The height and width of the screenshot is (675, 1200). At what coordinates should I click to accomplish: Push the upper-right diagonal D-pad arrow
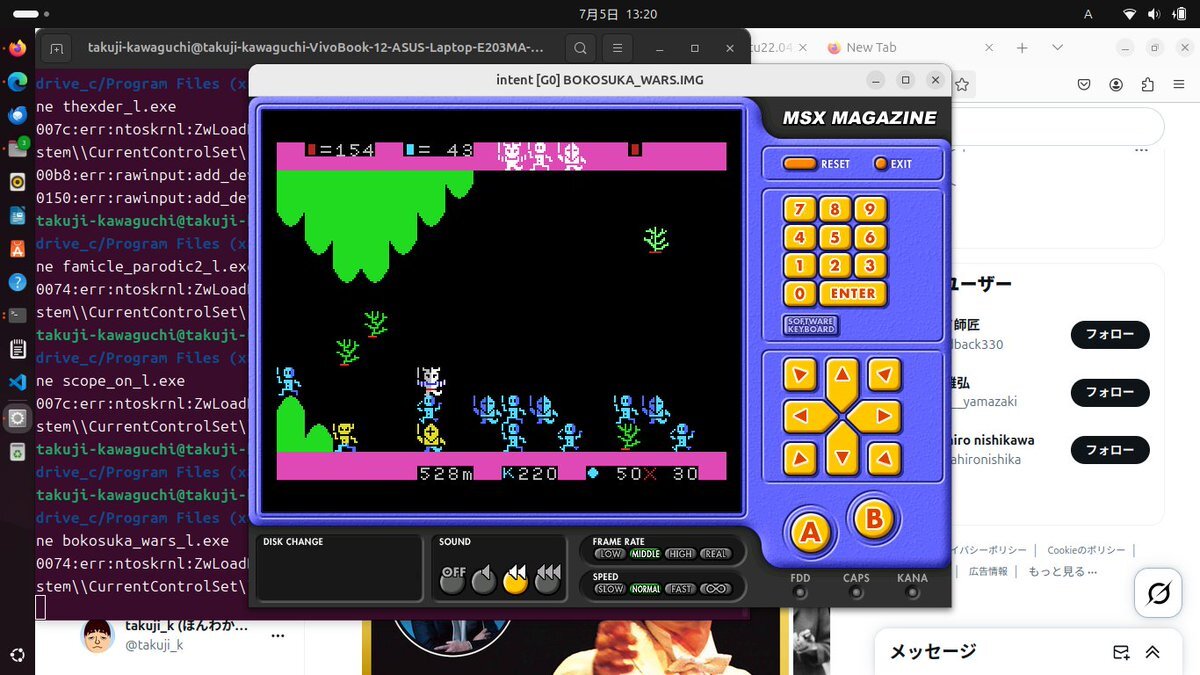click(x=885, y=375)
